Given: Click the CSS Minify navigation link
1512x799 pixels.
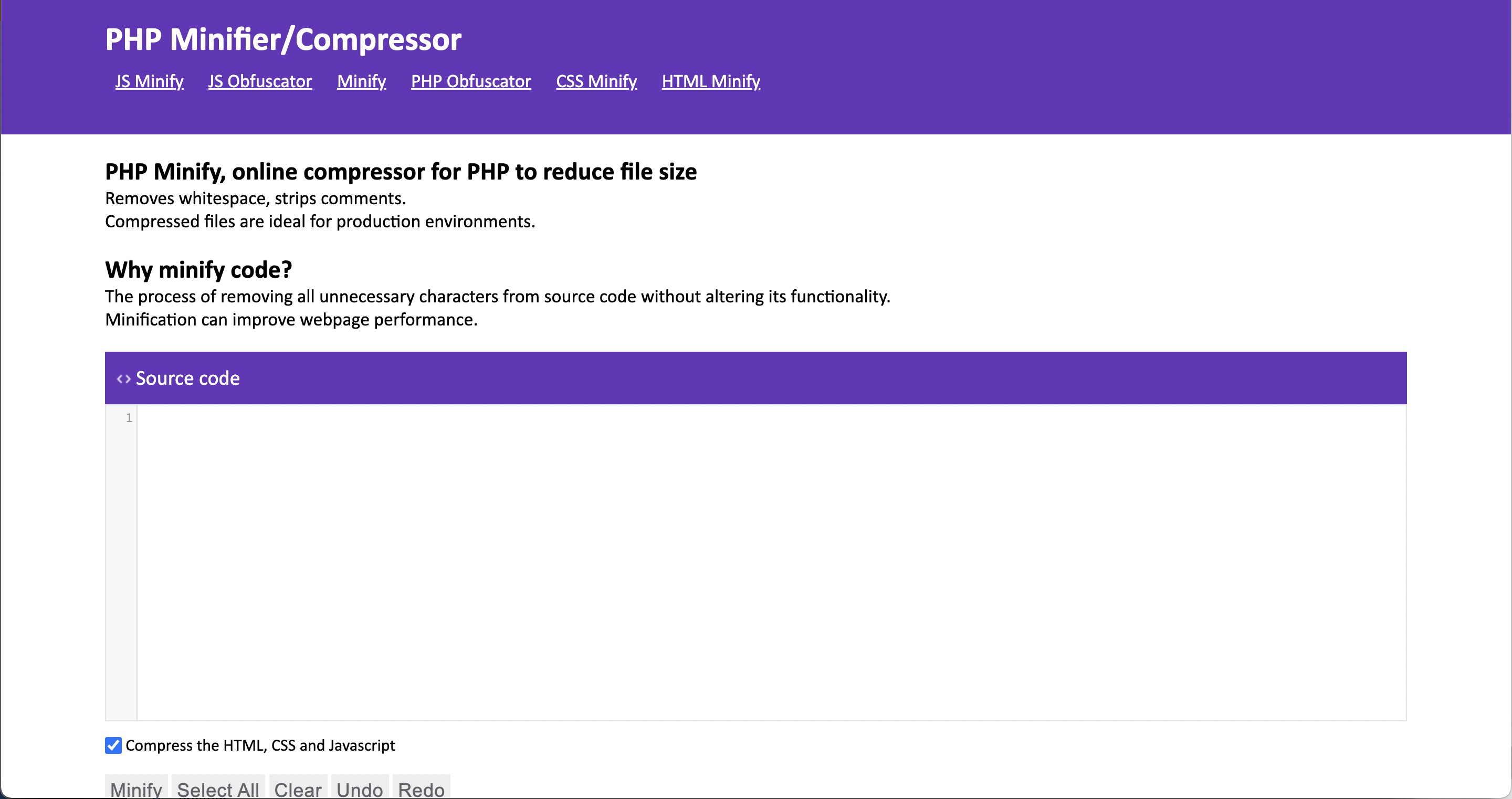Looking at the screenshot, I should 596,82.
